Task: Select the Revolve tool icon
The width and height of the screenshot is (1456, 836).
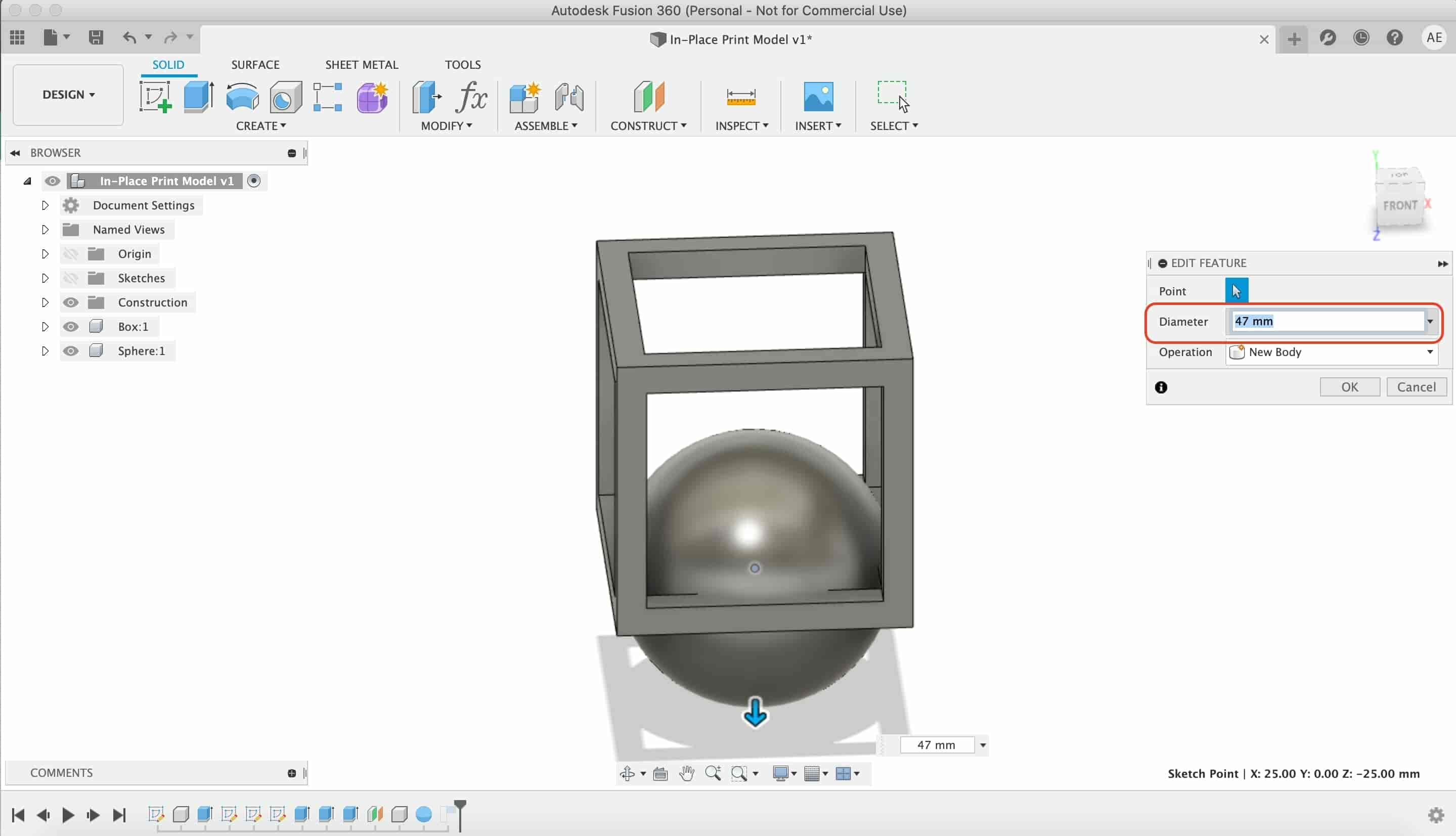Action: [x=242, y=97]
